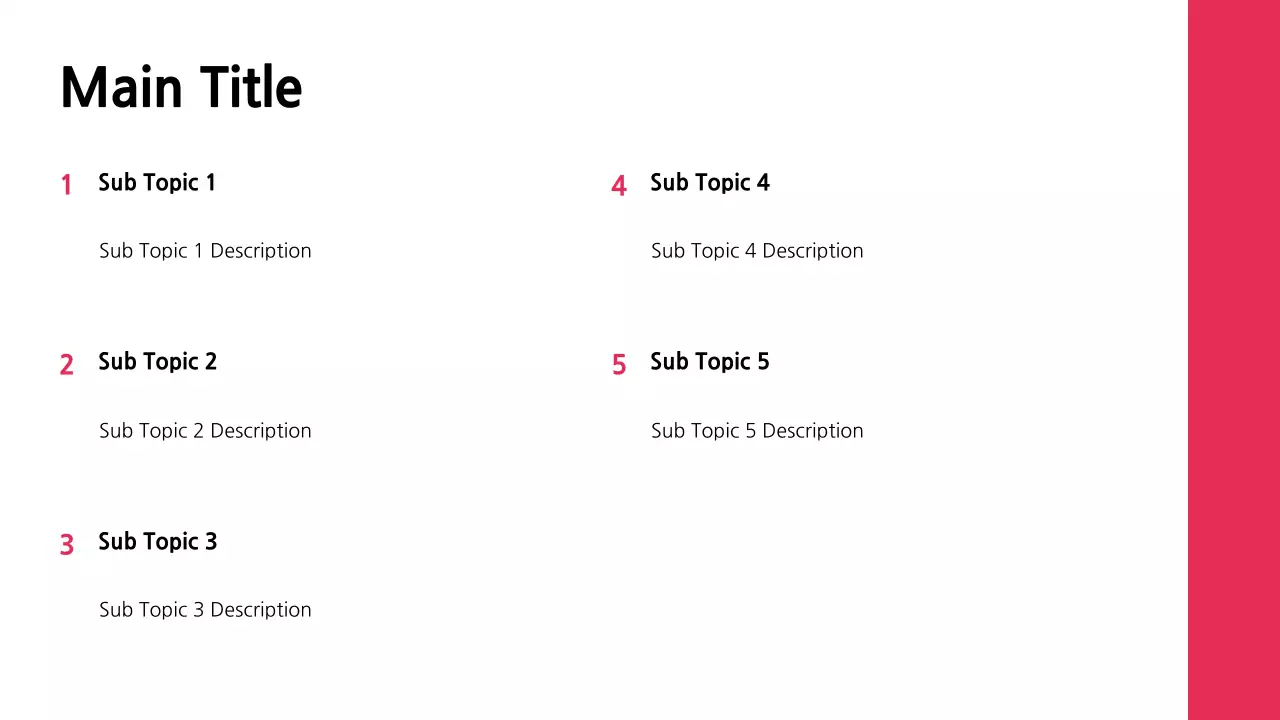Viewport: 1280px width, 720px height.
Task: Select the pink number 1 marker
Action: coord(66,185)
